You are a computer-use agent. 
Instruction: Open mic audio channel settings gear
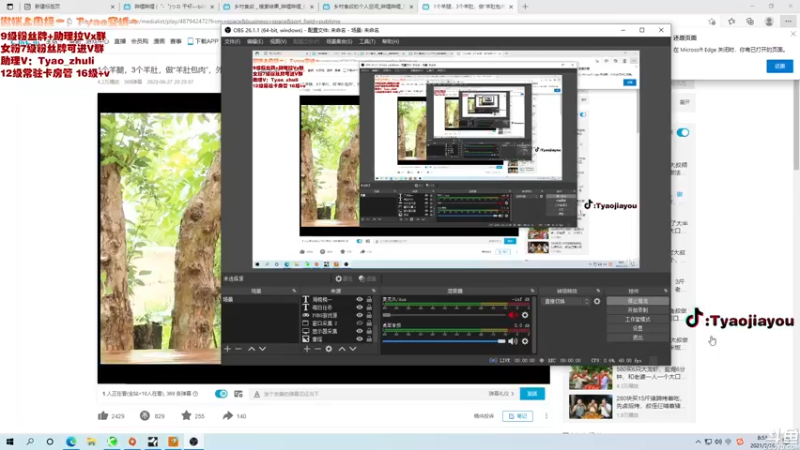(x=525, y=315)
